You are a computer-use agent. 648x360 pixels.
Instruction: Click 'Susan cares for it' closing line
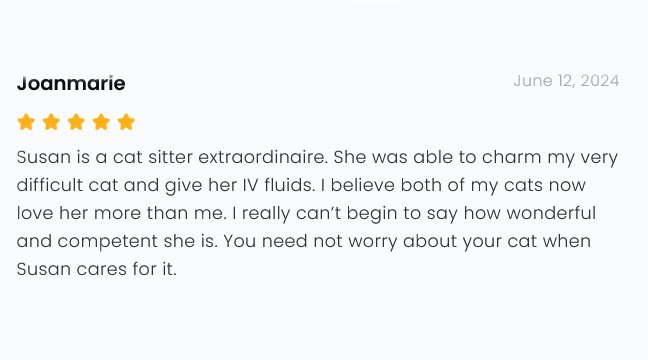[x=97, y=269]
